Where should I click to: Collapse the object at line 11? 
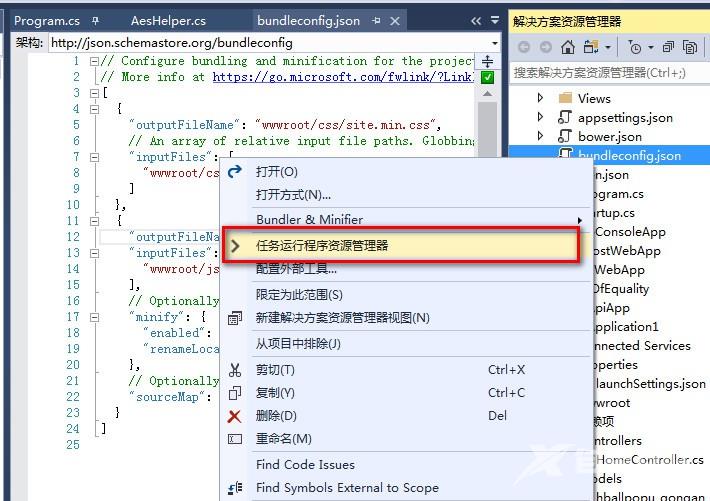(x=94, y=221)
